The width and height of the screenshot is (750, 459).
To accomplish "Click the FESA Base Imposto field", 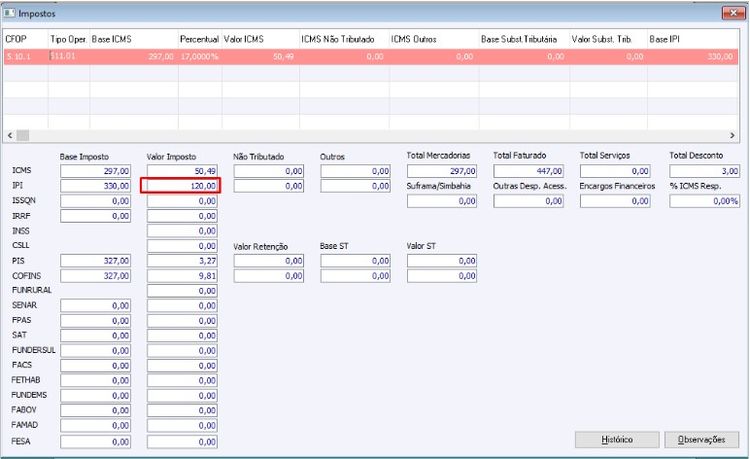I will [x=96, y=442].
